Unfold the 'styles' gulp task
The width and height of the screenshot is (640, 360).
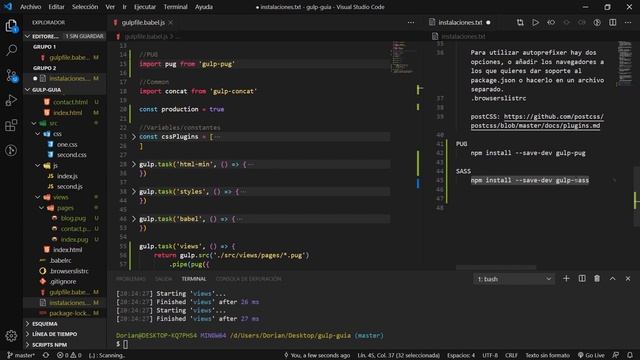[x=133, y=191]
